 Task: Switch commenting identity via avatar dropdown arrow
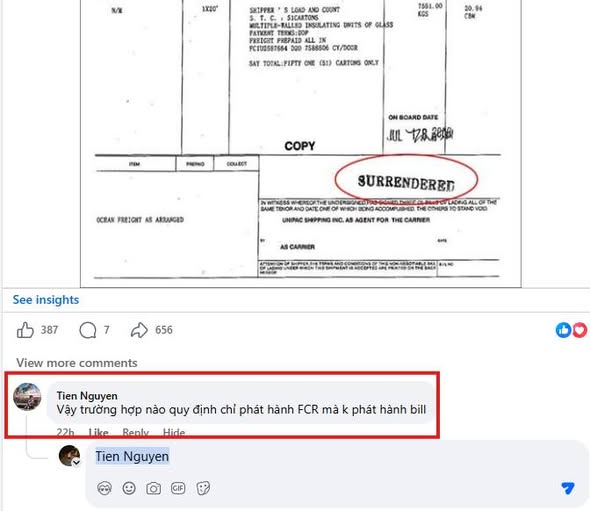coord(76,462)
